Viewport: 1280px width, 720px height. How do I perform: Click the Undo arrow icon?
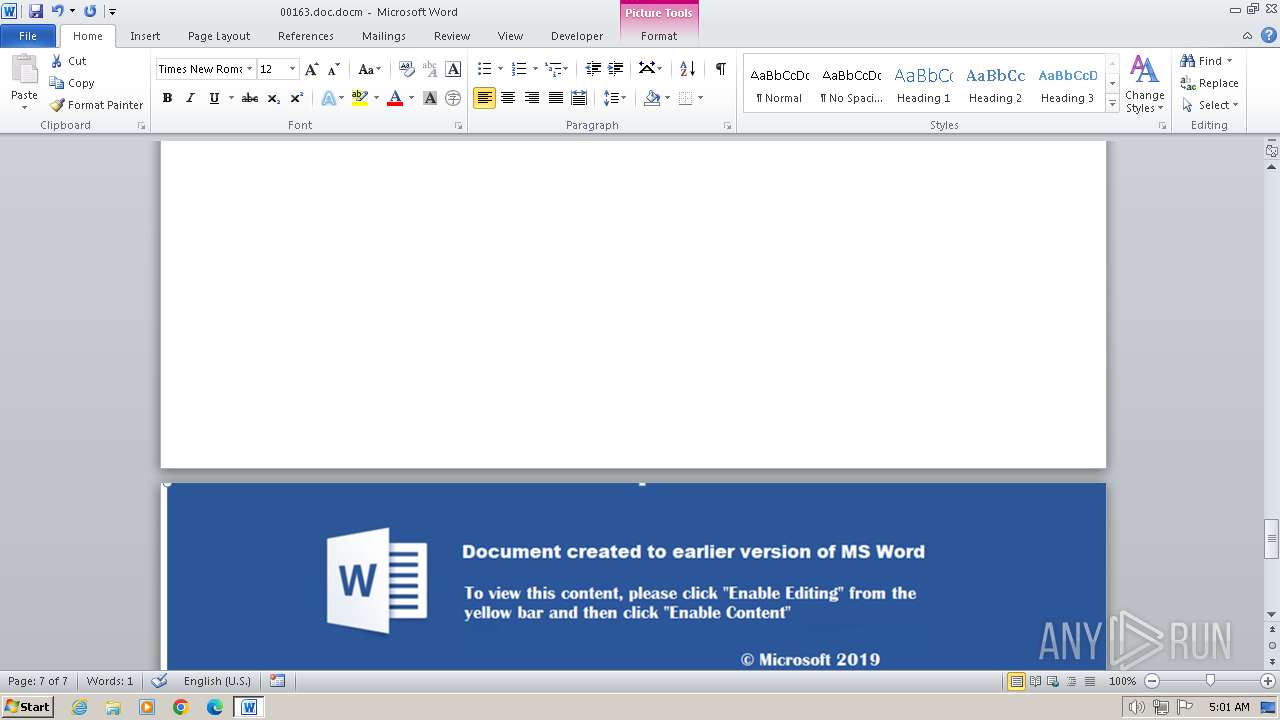(57, 11)
